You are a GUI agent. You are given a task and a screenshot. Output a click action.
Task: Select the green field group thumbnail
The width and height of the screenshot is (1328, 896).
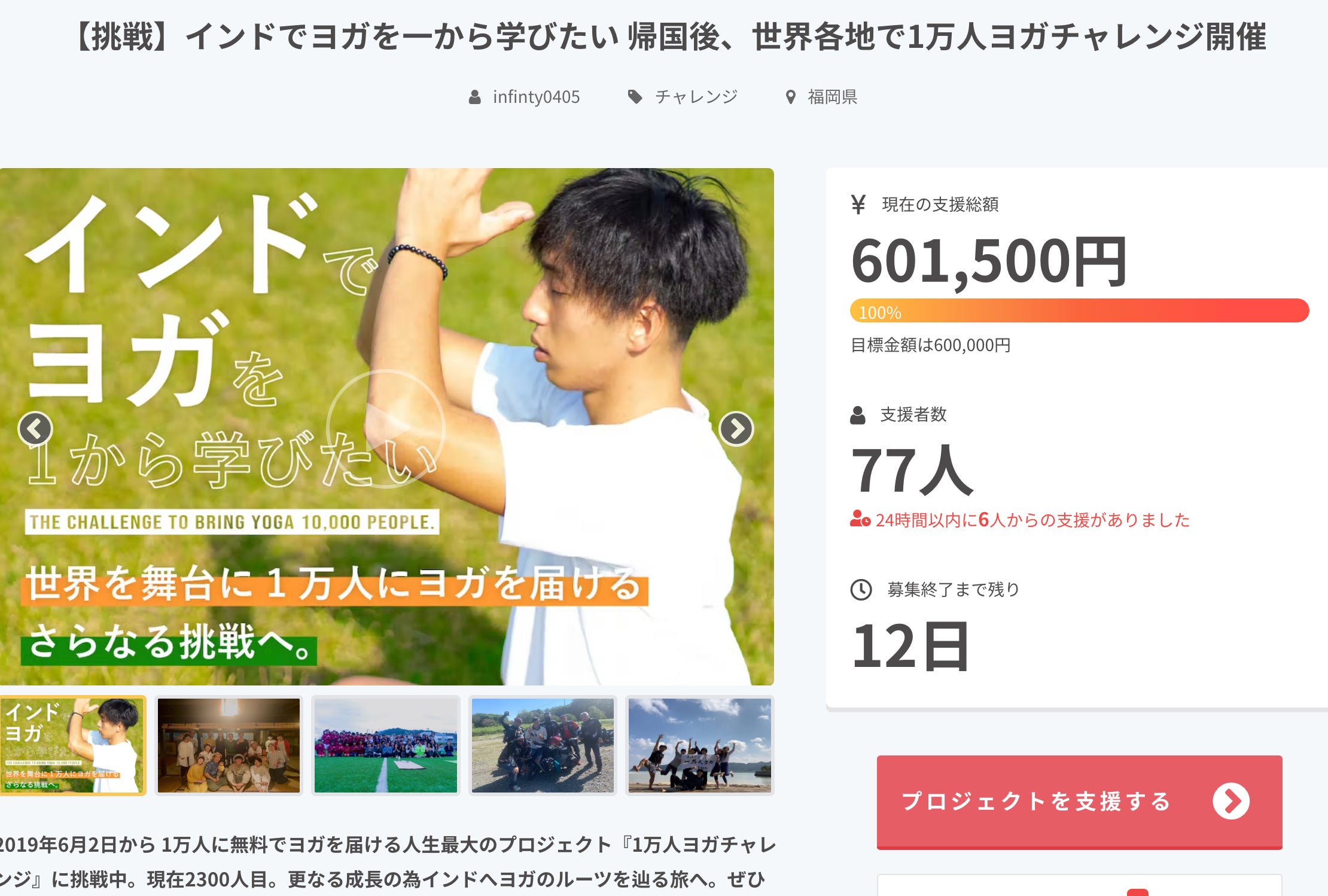click(386, 745)
